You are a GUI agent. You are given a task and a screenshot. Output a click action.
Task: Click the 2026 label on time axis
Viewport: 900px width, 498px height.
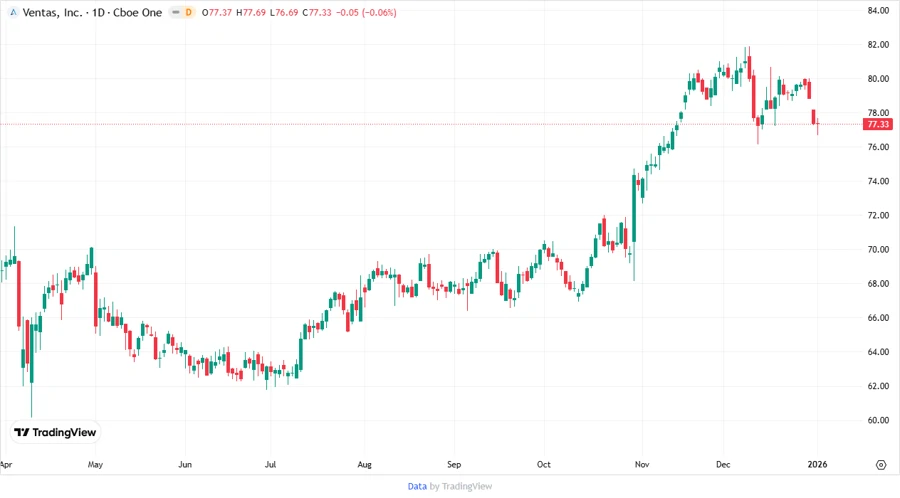817,465
